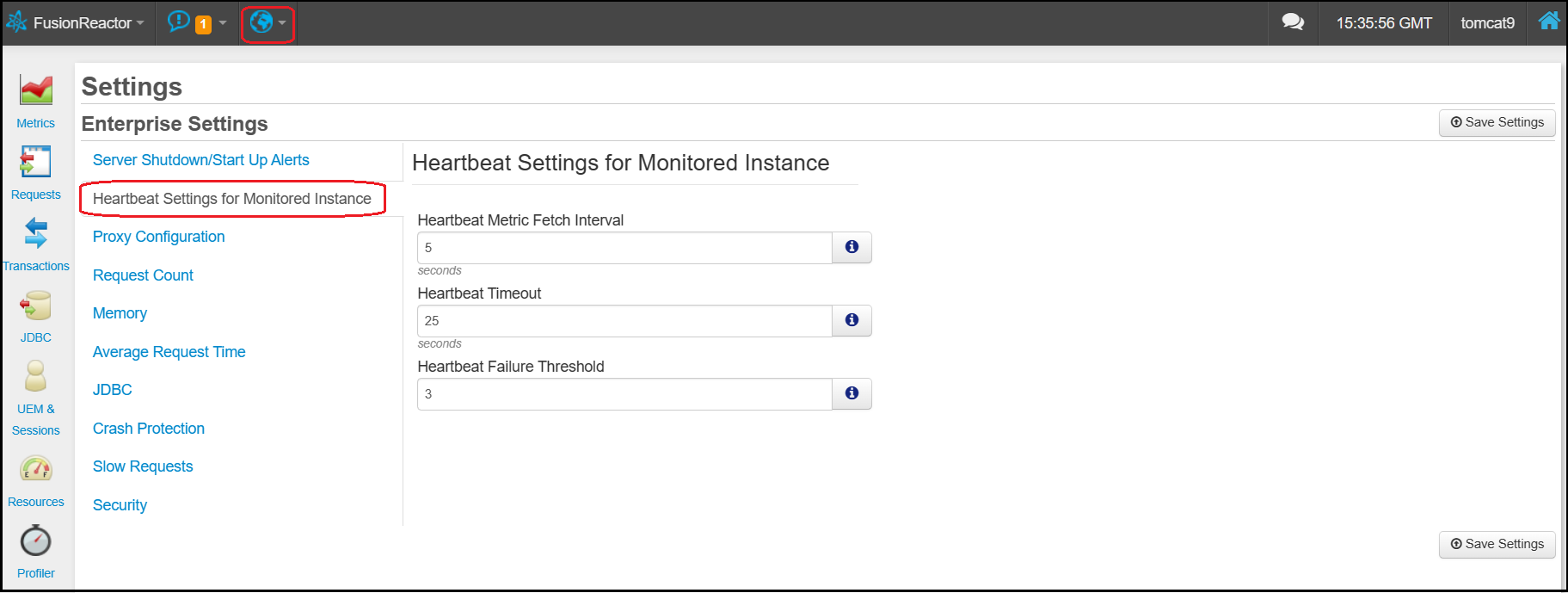1568x593 pixels.
Task: Select Proxy Configuration settings tab
Action: 158,237
